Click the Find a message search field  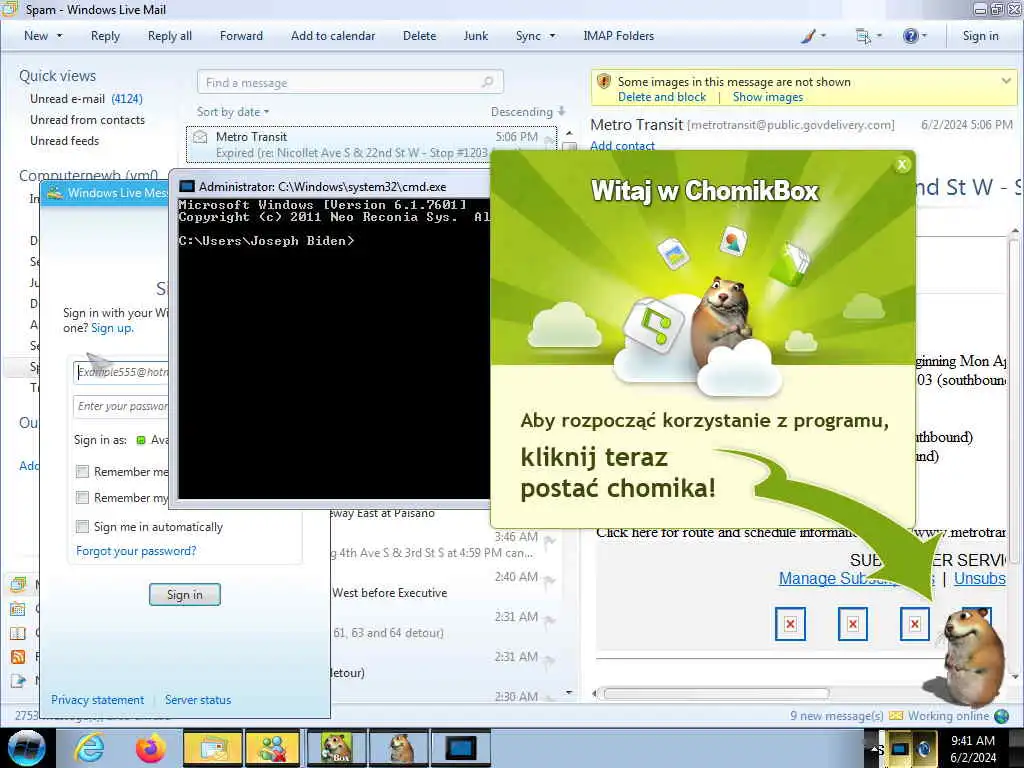coord(350,82)
